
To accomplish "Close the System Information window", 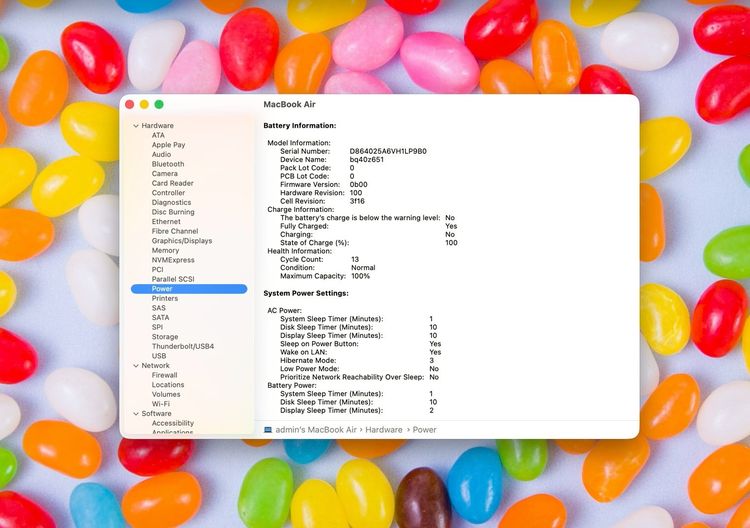I will 130,104.
